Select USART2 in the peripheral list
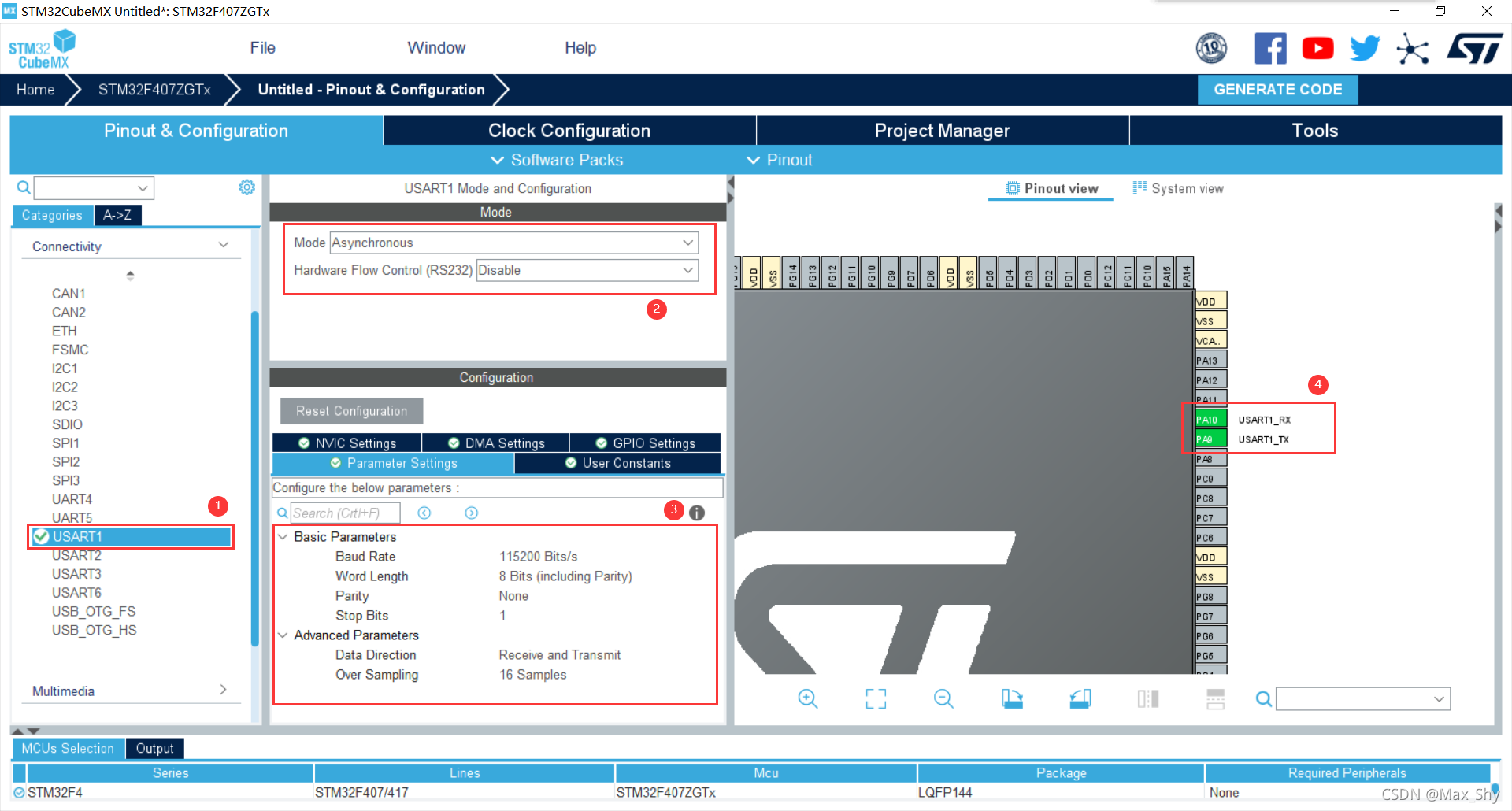 tap(76, 556)
